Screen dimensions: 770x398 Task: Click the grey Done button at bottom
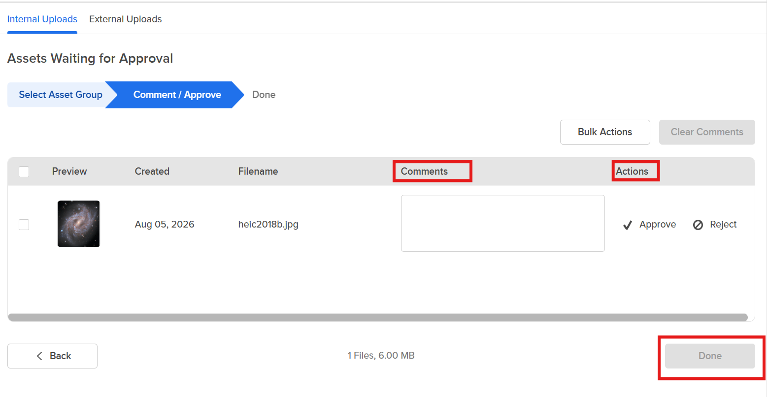(x=710, y=356)
